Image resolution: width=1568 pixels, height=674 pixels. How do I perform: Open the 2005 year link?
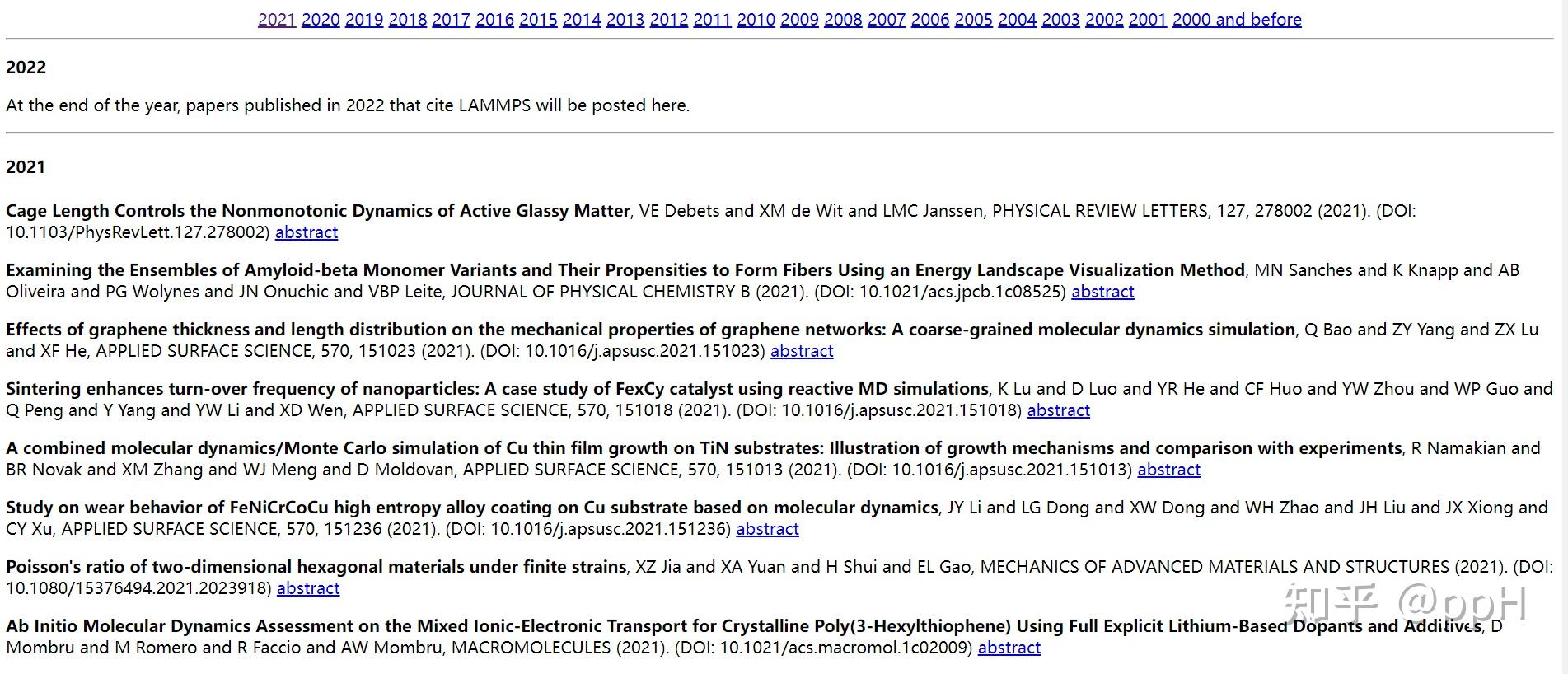974,20
